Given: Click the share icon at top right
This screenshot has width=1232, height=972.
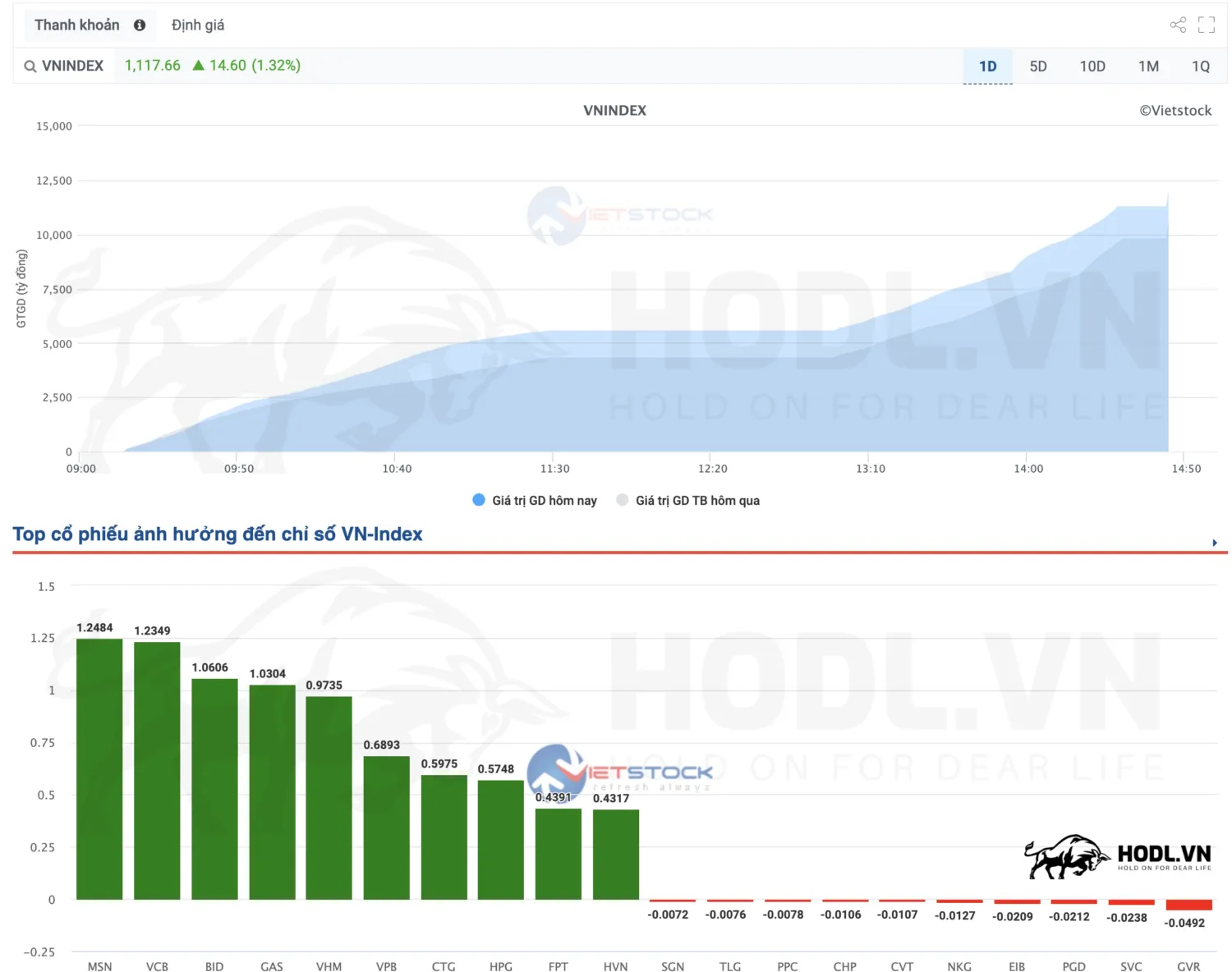Looking at the screenshot, I should (x=1178, y=25).
